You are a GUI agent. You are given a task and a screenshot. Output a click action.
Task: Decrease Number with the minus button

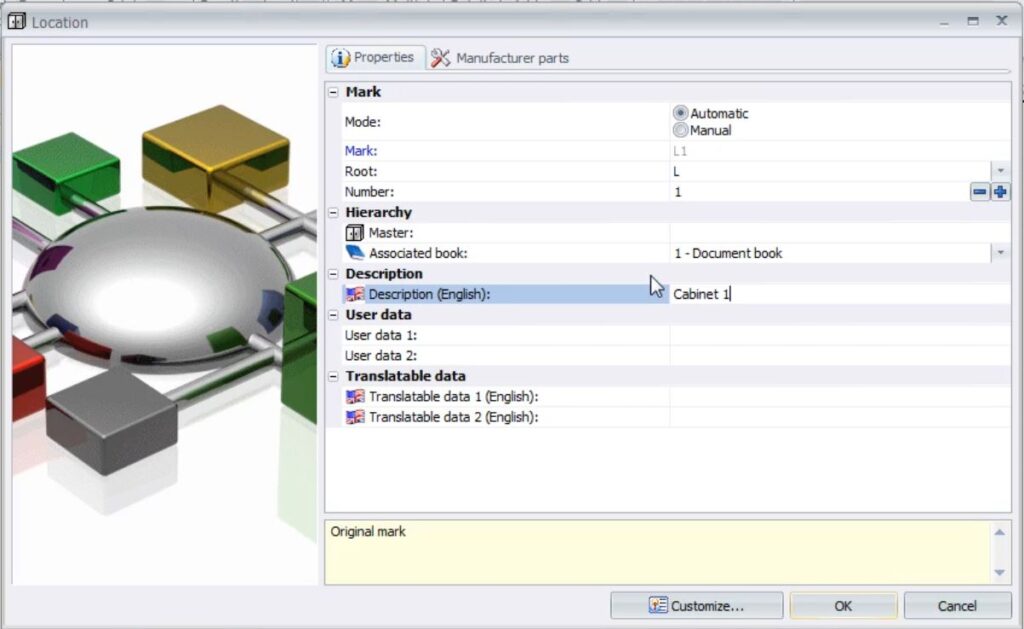point(980,192)
